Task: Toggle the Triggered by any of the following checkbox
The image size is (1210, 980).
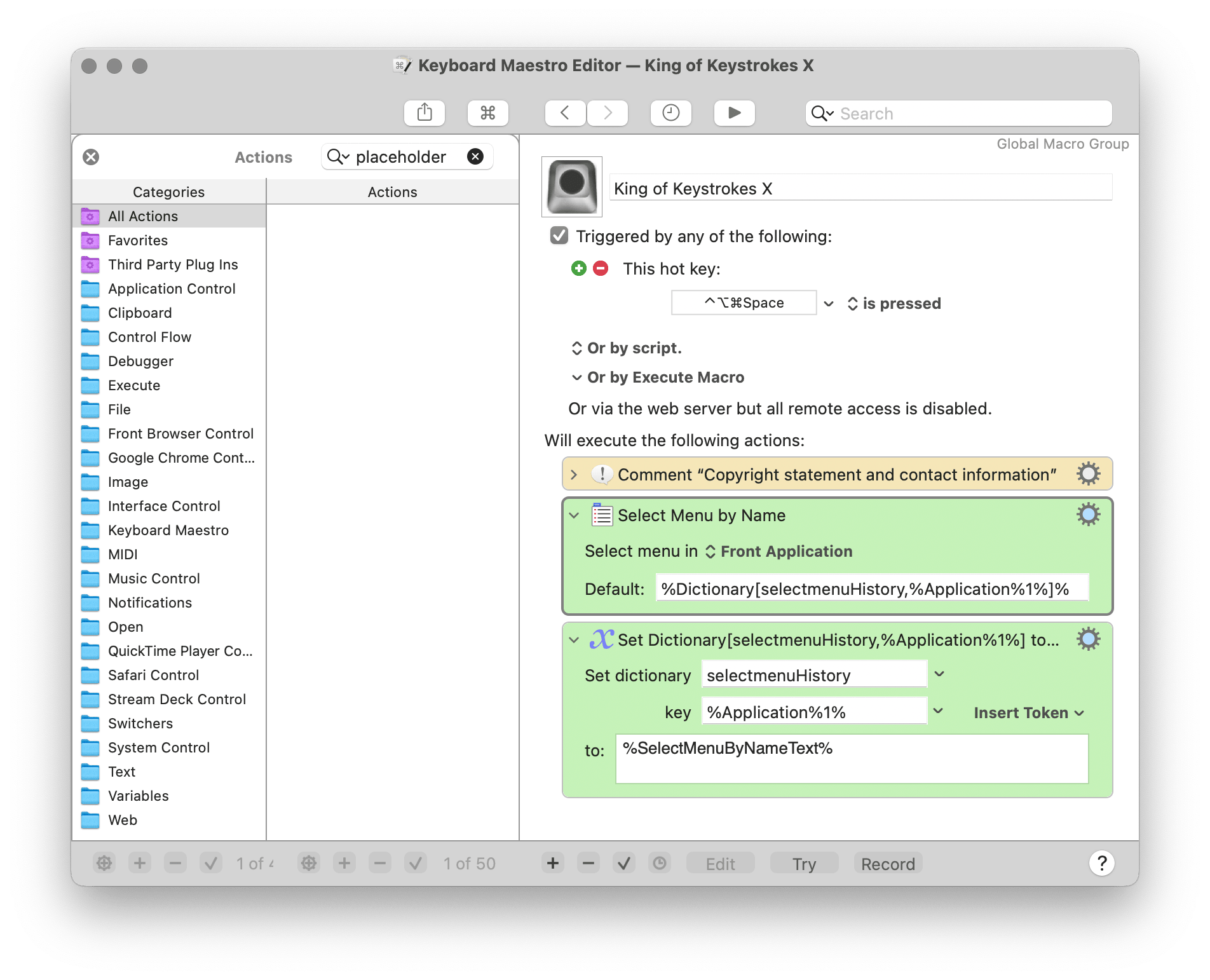Action: click(559, 236)
